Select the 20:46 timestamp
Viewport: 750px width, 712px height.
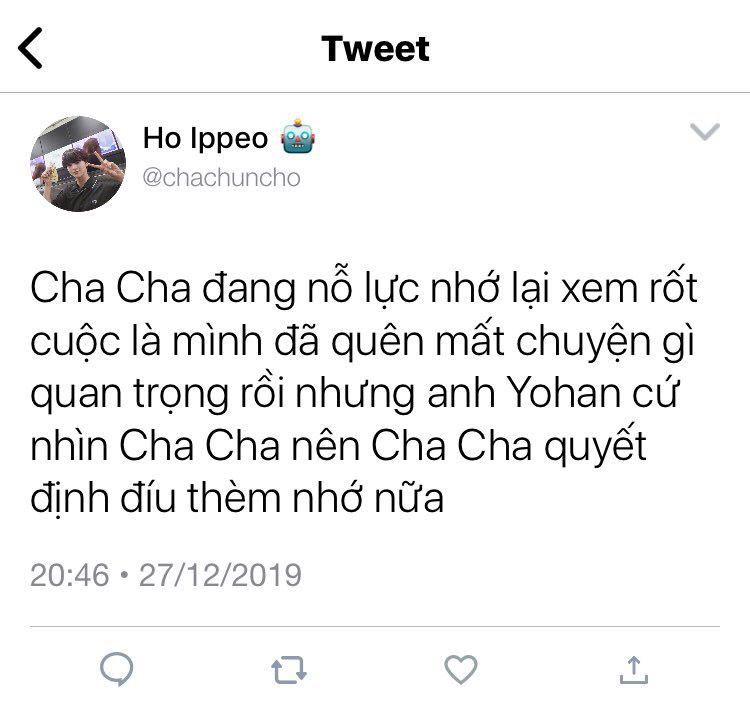(70, 575)
